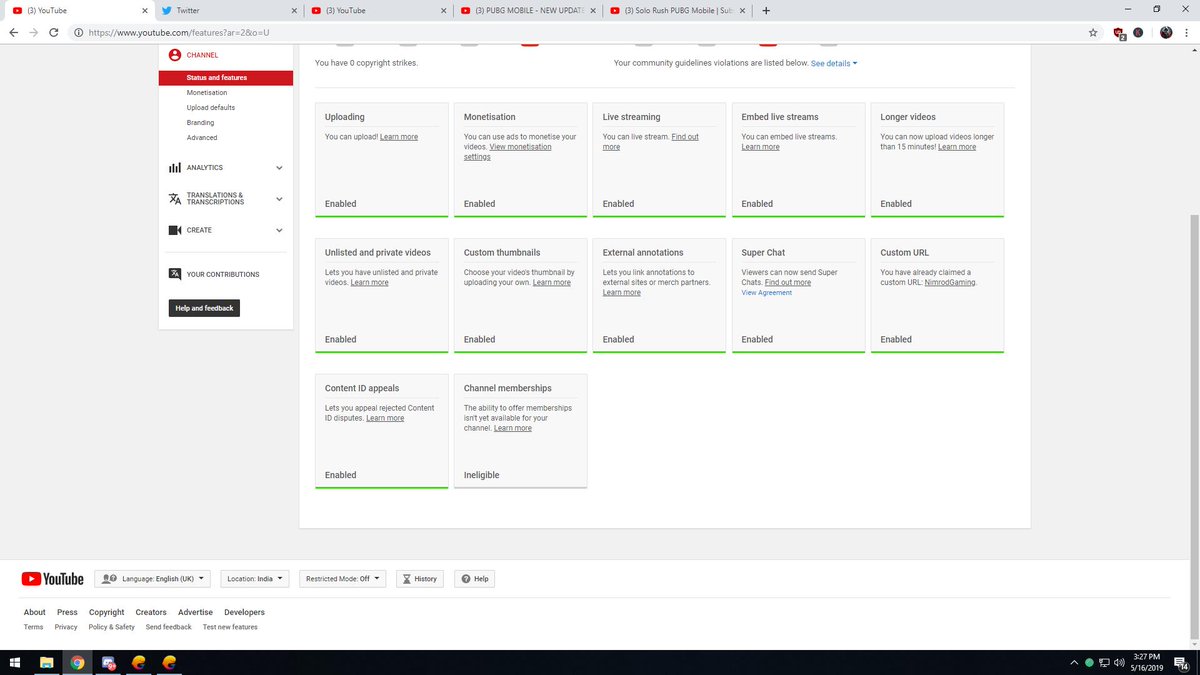Image resolution: width=1200 pixels, height=675 pixels.
Task: Click the red Channel icon in sidebar
Action: tap(175, 55)
